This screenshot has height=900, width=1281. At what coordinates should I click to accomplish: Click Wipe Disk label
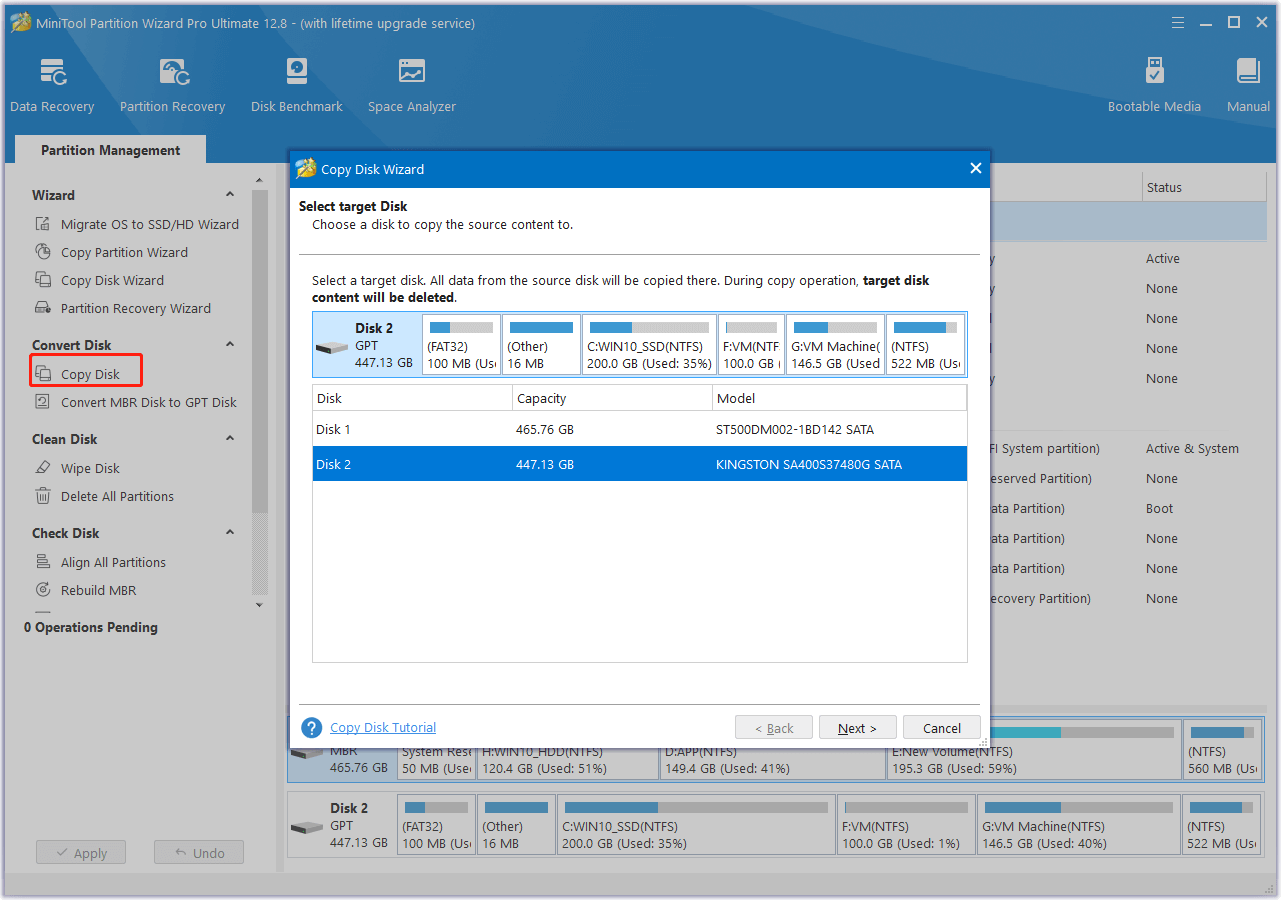point(90,468)
